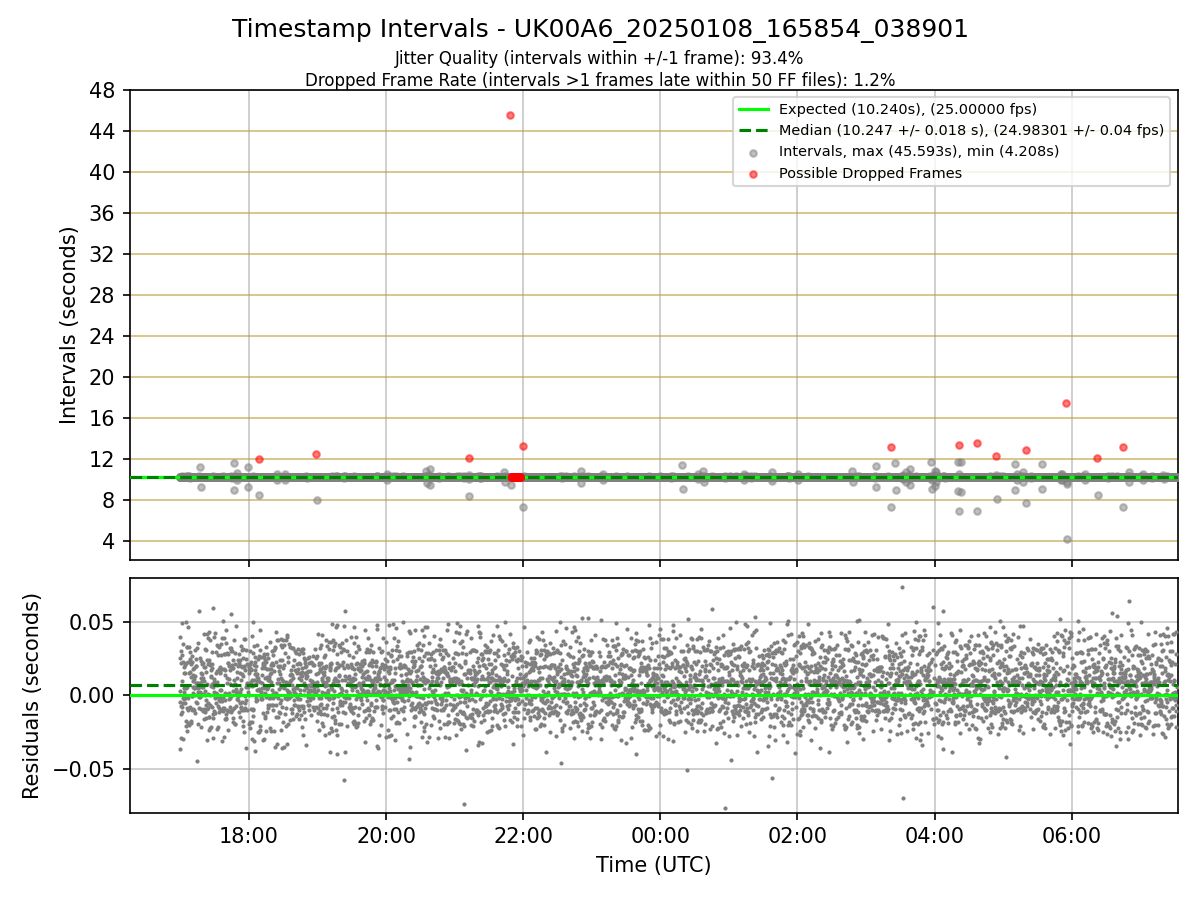Click the red dropped-frames cluster at 22:00 on the median line

point(516,478)
